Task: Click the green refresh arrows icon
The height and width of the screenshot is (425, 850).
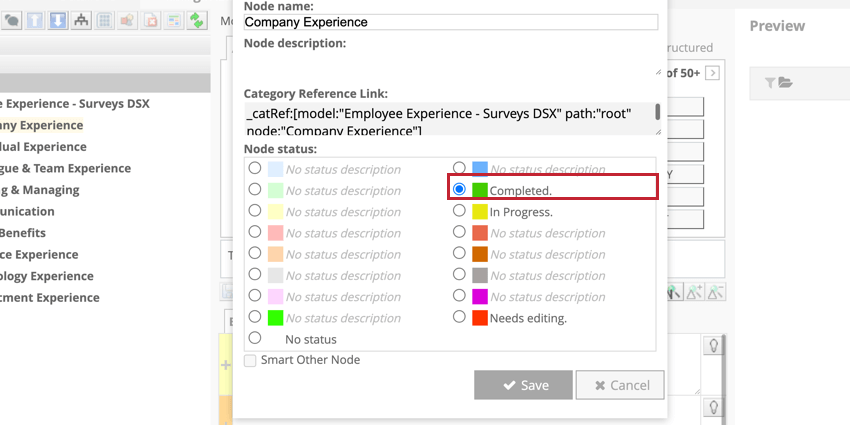Action: click(x=197, y=21)
